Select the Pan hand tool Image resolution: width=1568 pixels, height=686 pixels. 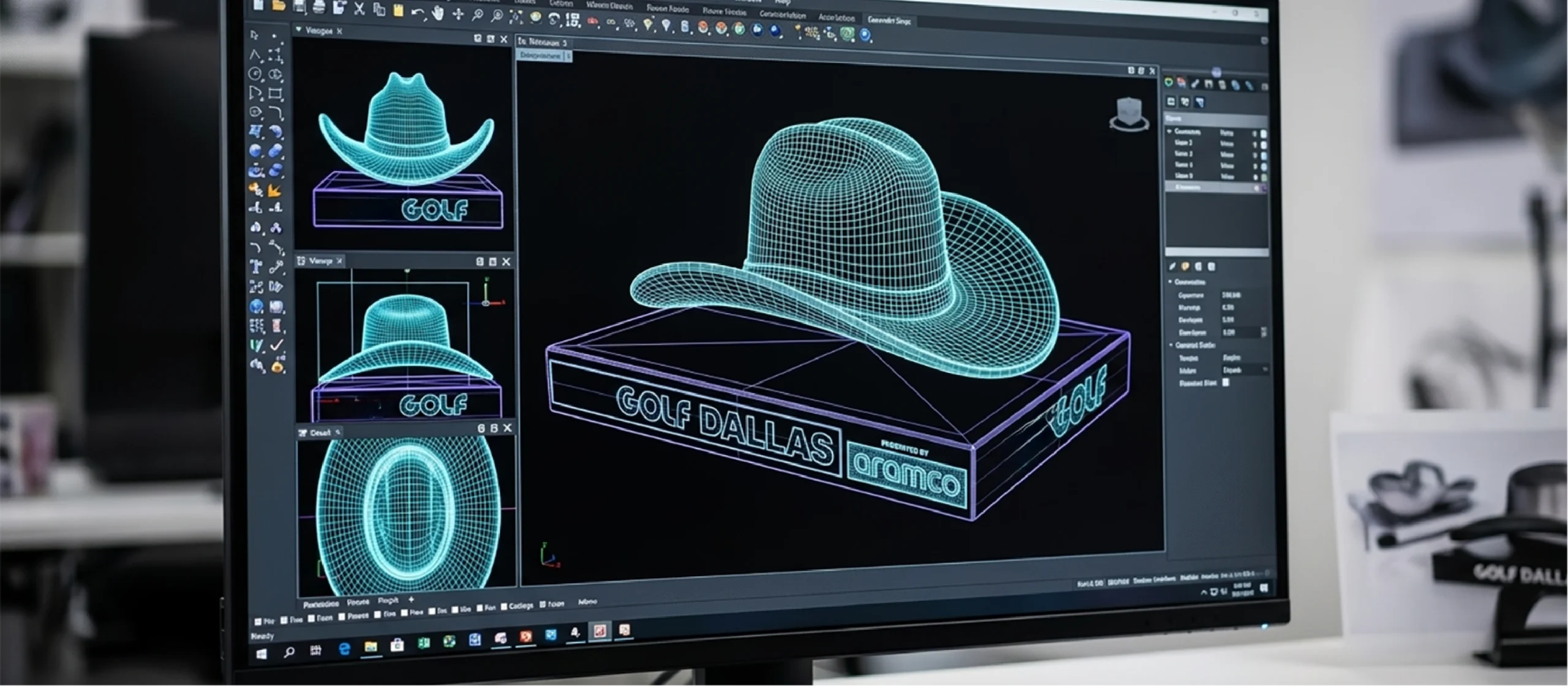pos(438,13)
